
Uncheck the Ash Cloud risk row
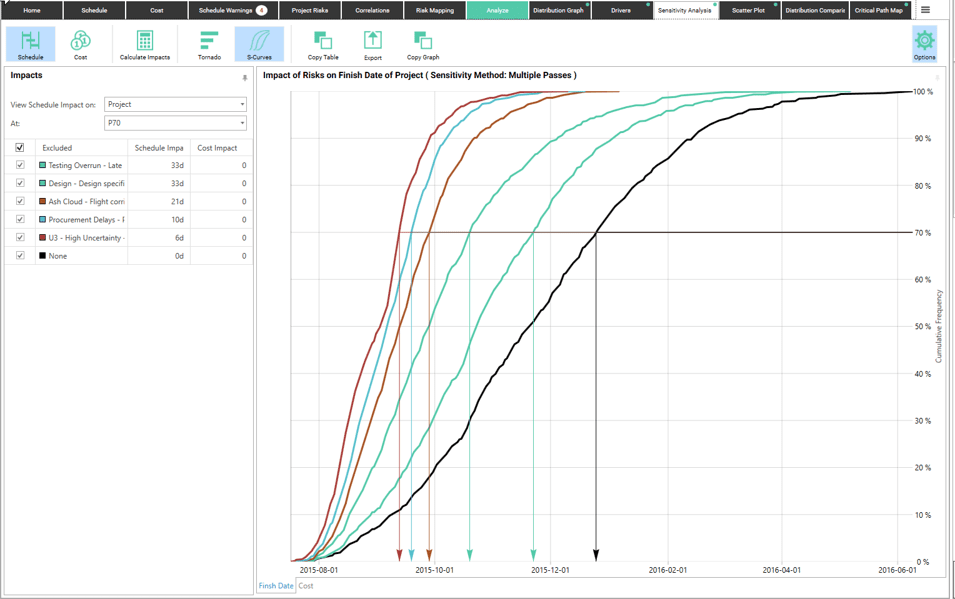point(18,201)
